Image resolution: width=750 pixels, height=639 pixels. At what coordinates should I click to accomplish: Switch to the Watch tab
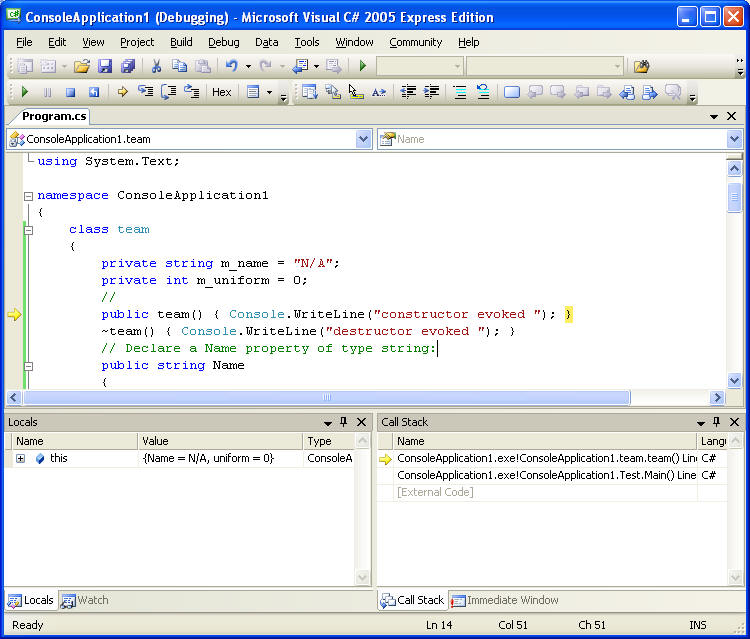(85, 600)
